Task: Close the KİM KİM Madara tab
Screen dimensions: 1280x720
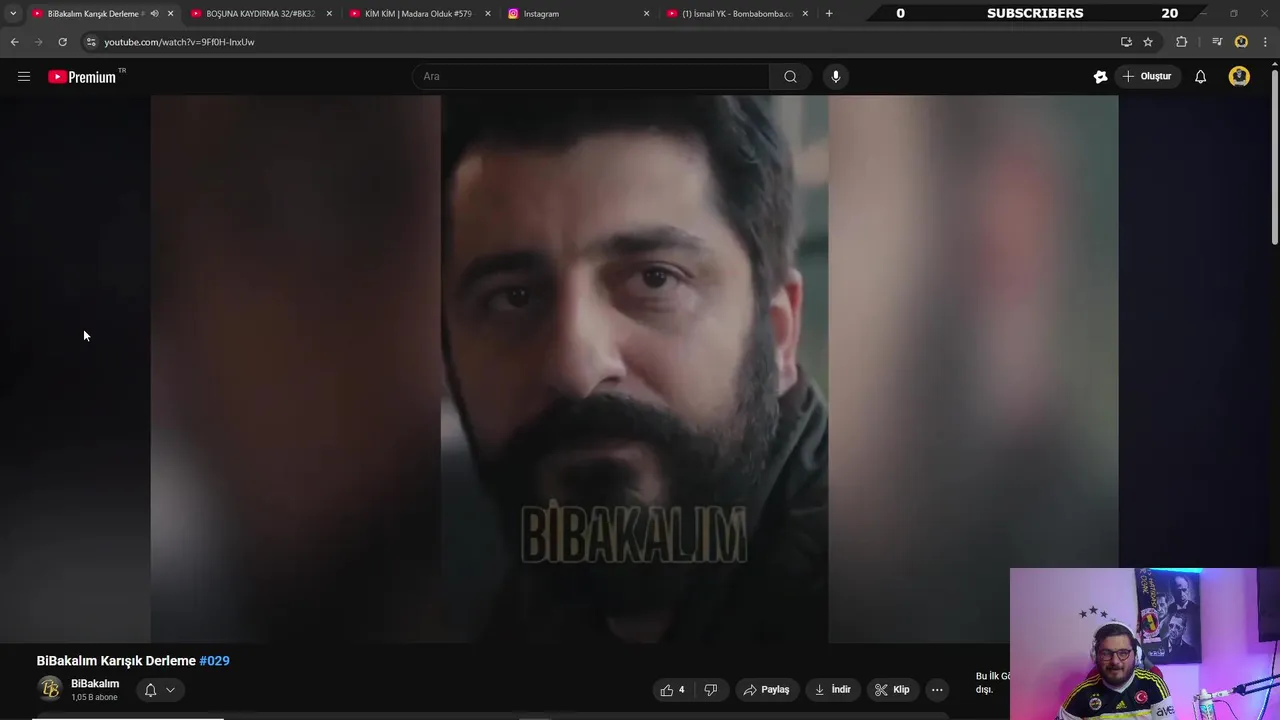Action: 488,14
